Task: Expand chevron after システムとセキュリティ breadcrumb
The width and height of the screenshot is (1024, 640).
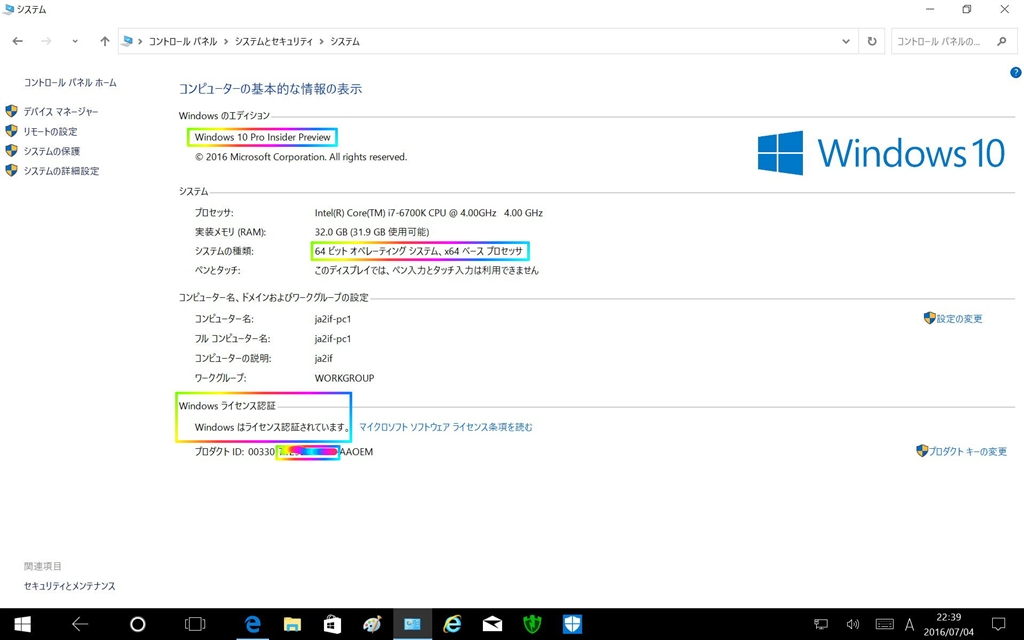Action: 321,41
